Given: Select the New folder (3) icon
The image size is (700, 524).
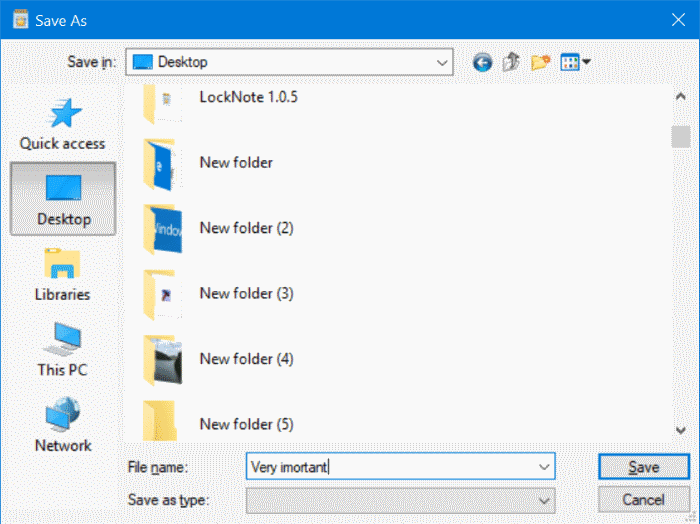Looking at the screenshot, I should [x=162, y=295].
